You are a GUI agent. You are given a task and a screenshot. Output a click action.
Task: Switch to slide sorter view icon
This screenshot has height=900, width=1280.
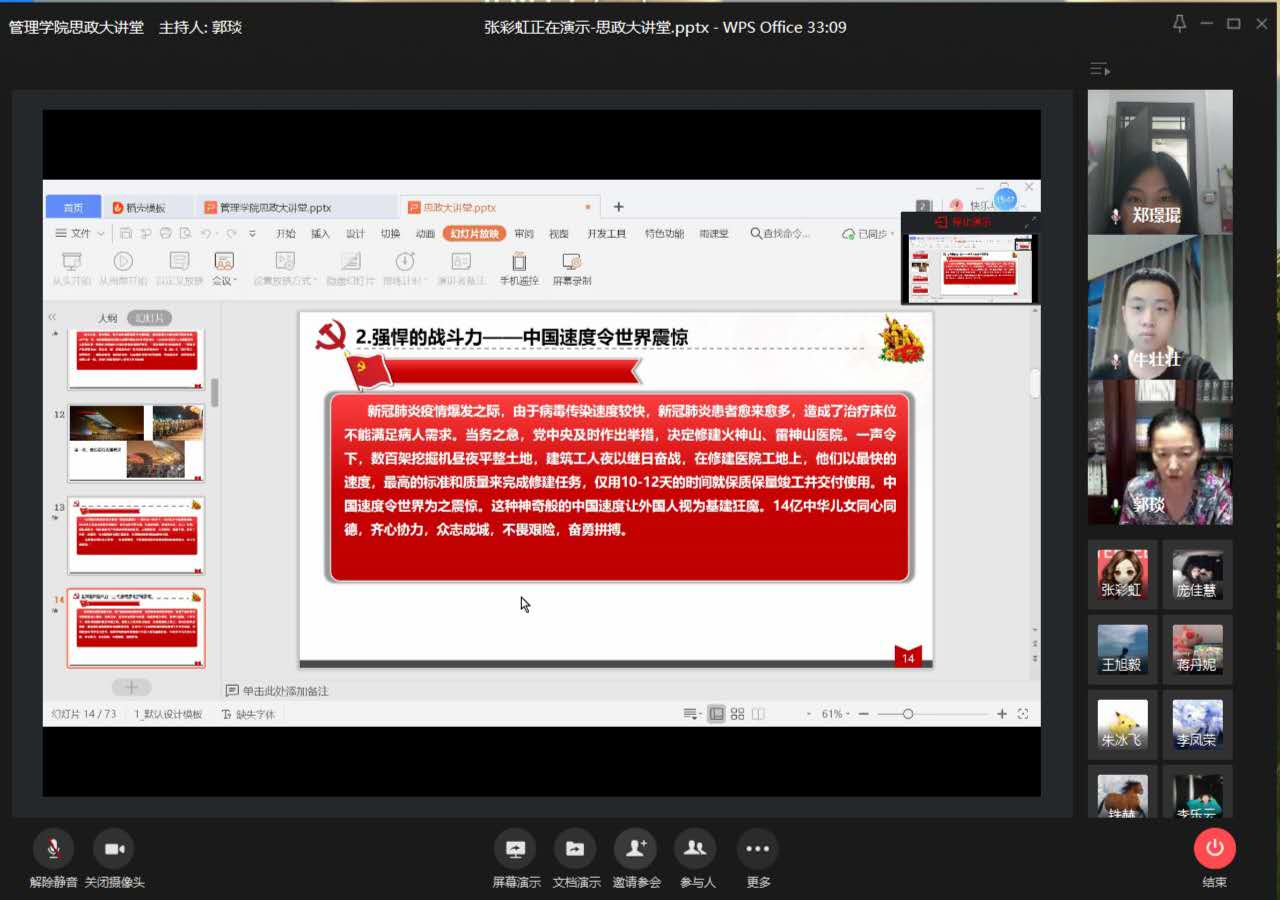click(737, 714)
